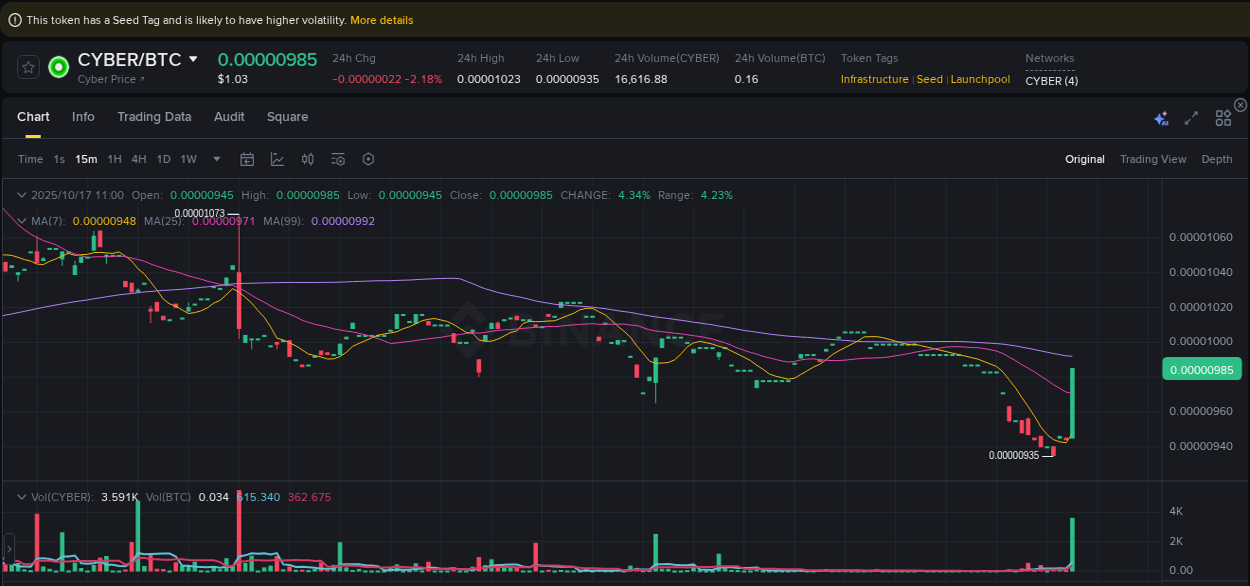This screenshot has width=1250, height=586.
Task: Toggle the favorite star for CYBER/BTC
Action: click(28, 67)
